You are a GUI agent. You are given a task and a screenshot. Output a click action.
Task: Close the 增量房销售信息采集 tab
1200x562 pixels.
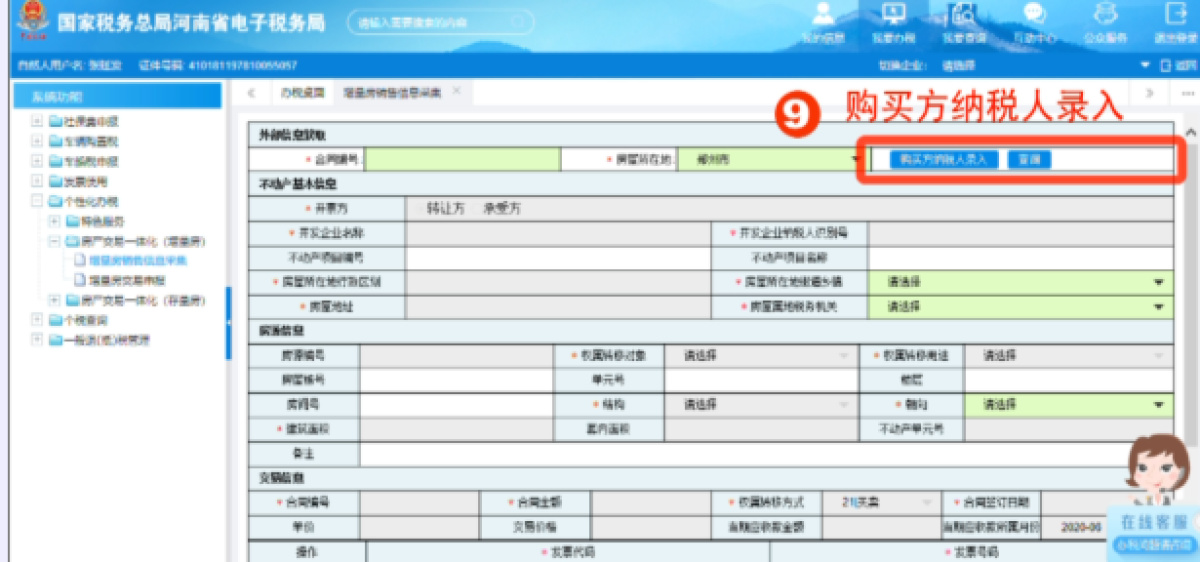456,91
